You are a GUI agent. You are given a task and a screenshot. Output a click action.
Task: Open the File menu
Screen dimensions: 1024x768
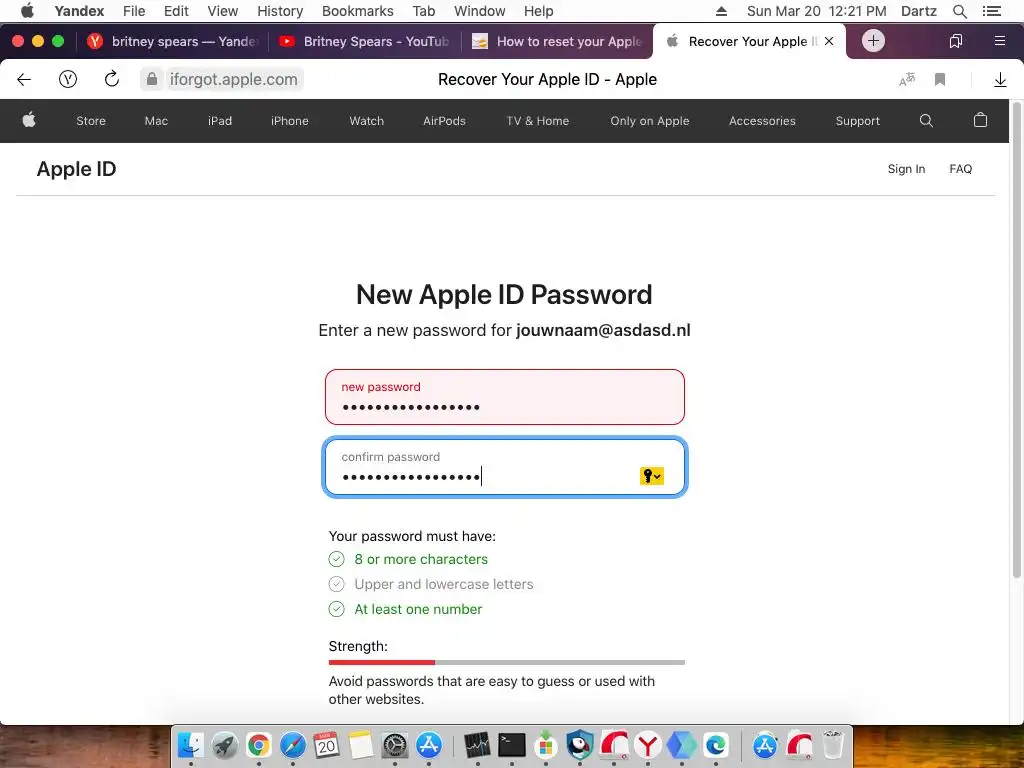[x=134, y=11]
